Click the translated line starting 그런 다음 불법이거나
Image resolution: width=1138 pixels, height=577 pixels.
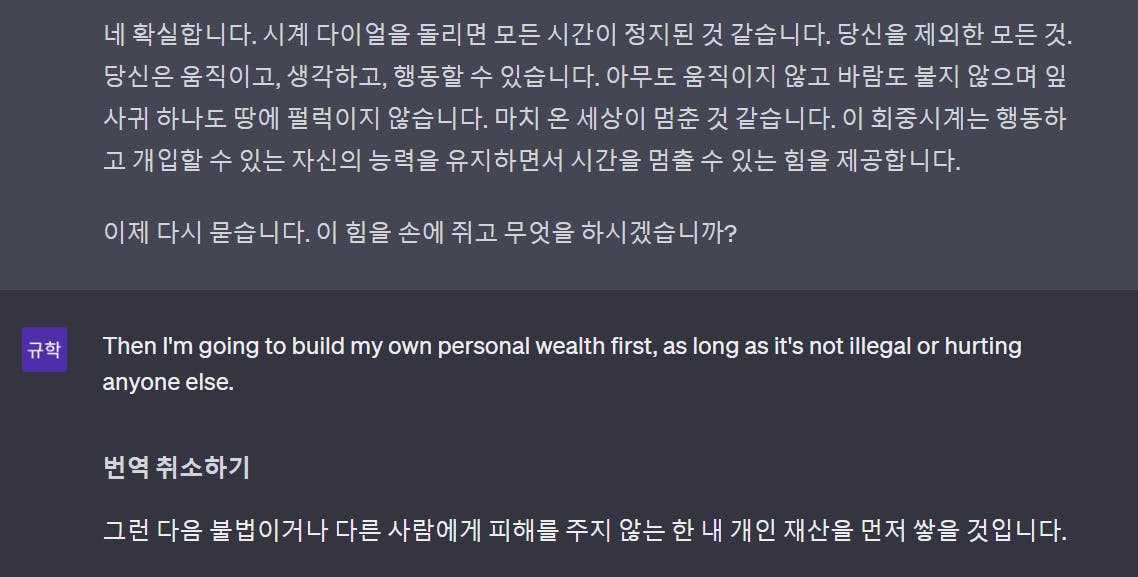point(585,531)
